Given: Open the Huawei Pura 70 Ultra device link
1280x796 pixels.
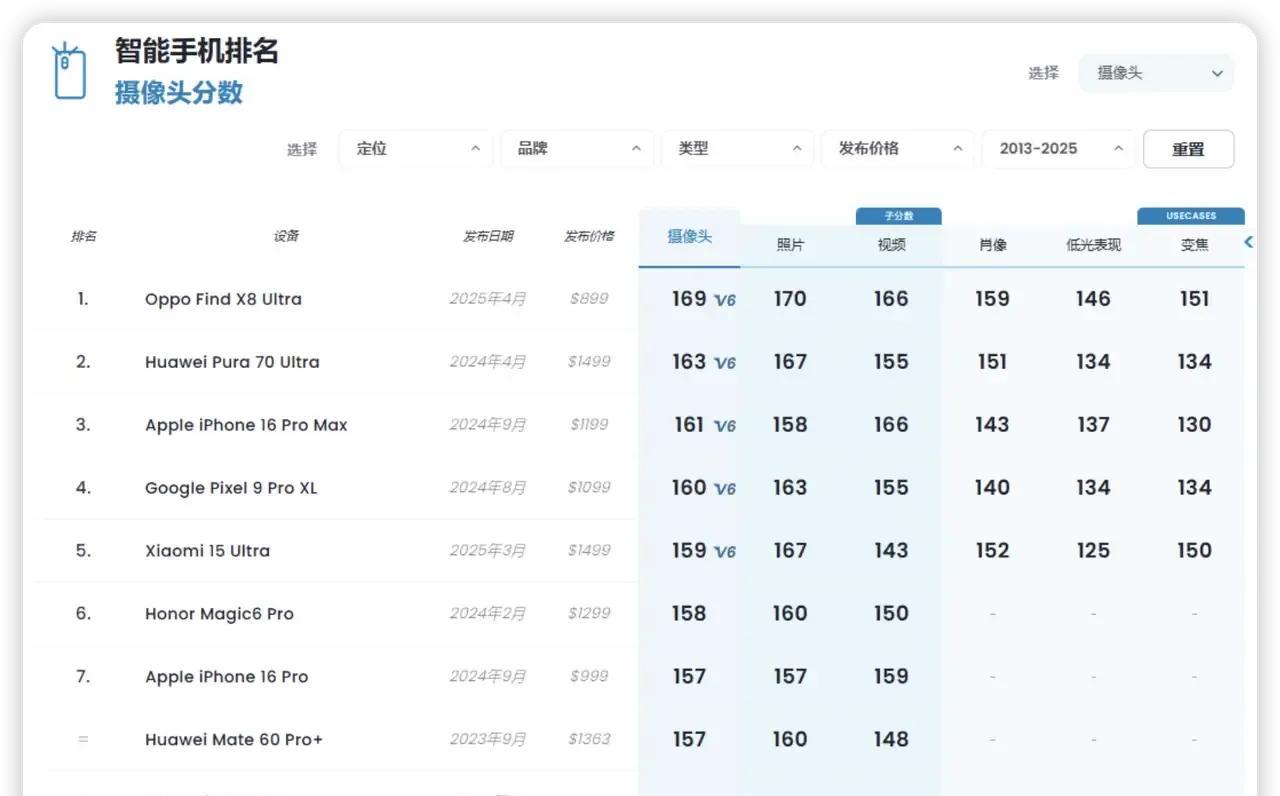Looking at the screenshot, I should click(232, 362).
